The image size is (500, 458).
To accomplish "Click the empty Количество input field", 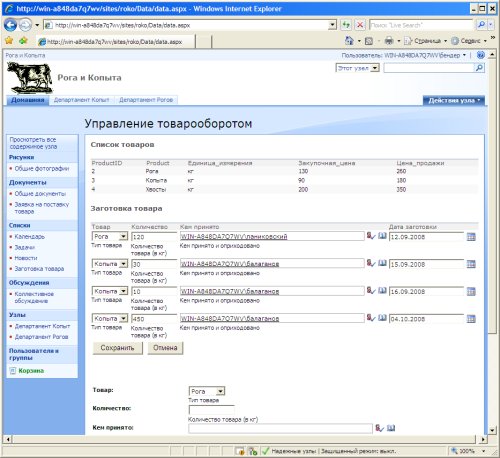I will (x=211, y=410).
